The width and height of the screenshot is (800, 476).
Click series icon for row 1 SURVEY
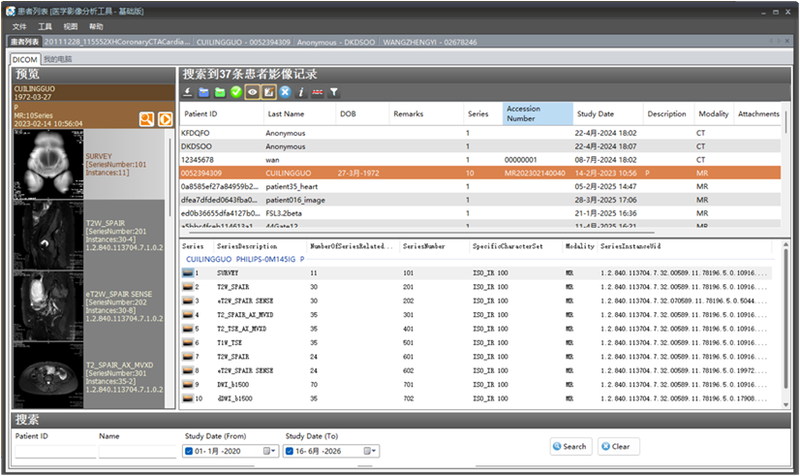pos(188,273)
